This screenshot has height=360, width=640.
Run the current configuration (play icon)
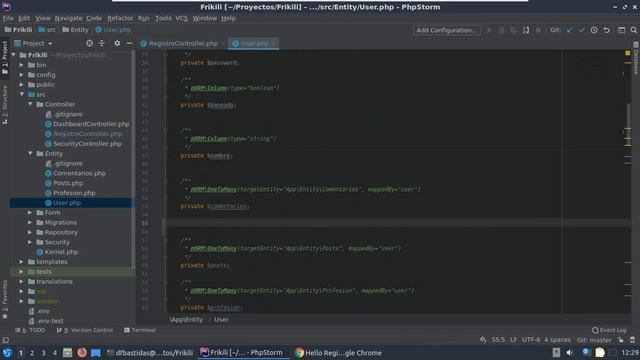(x=489, y=30)
